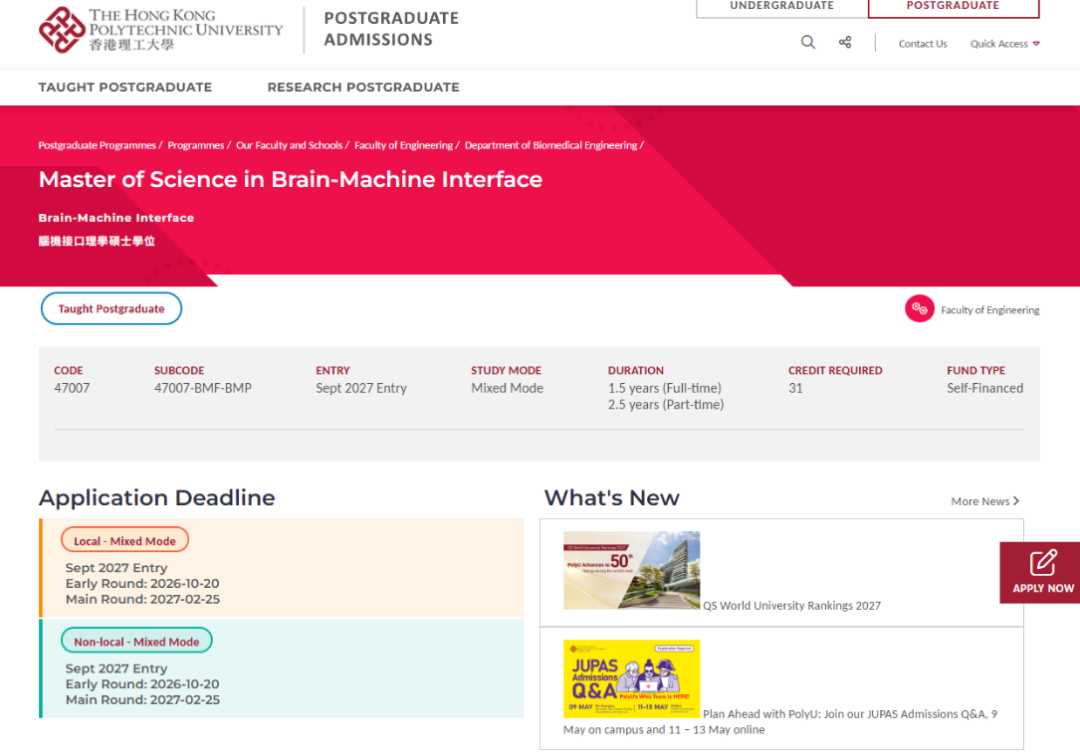The width and height of the screenshot is (1080, 756).
Task: Click the PolyU logo emblem
Action: tap(62, 30)
